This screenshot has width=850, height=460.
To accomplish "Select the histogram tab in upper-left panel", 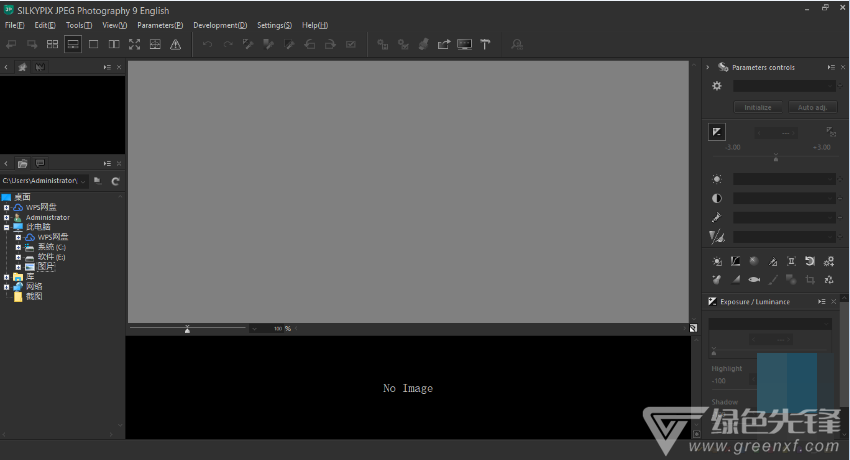I will pos(40,67).
